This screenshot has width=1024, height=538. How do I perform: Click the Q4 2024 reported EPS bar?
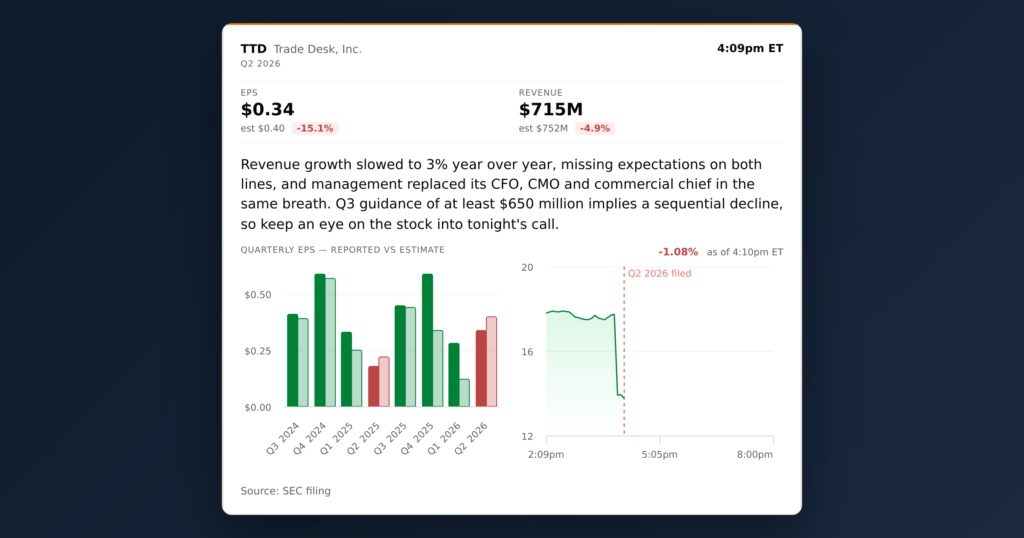(x=320, y=340)
